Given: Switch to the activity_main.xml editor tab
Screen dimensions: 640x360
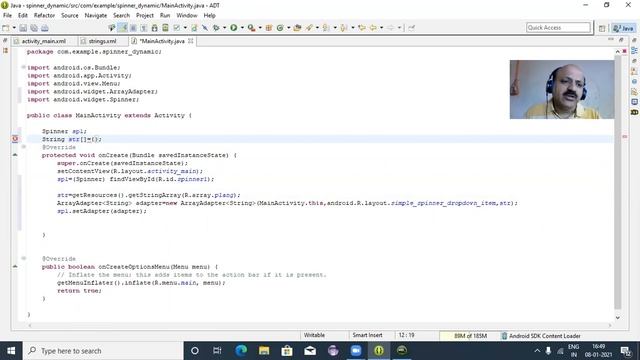Looking at the screenshot, I should 43,41.
